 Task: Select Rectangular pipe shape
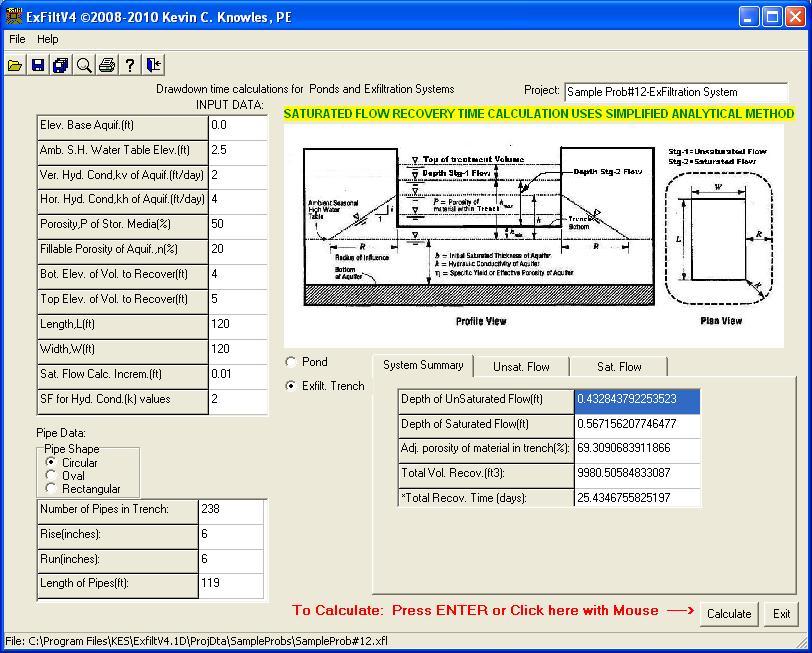click(51, 489)
